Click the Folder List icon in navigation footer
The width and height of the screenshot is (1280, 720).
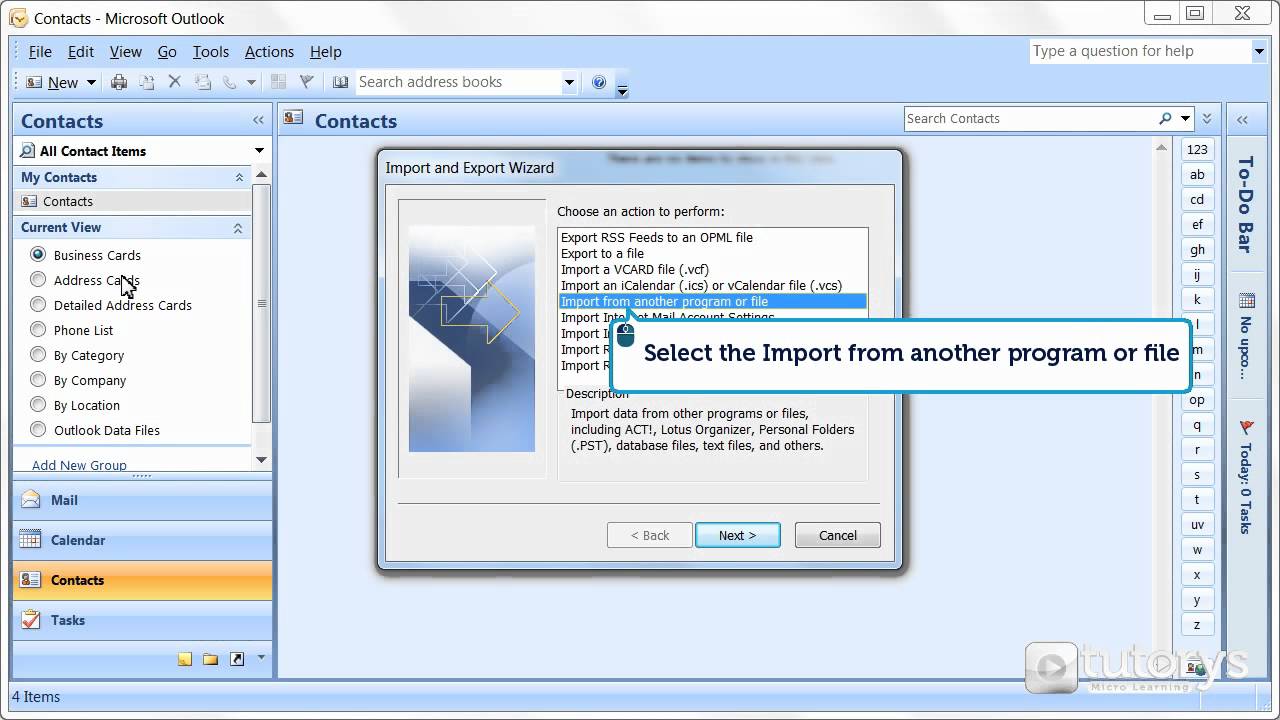click(210, 659)
